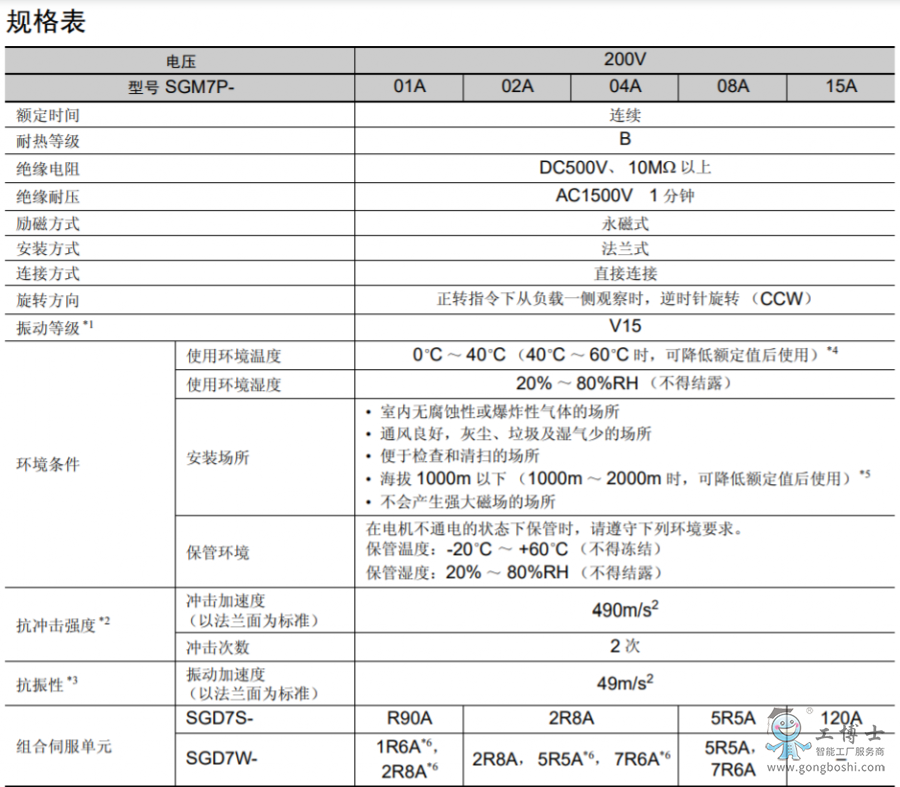Select the 安装场所 label

click(x=218, y=458)
